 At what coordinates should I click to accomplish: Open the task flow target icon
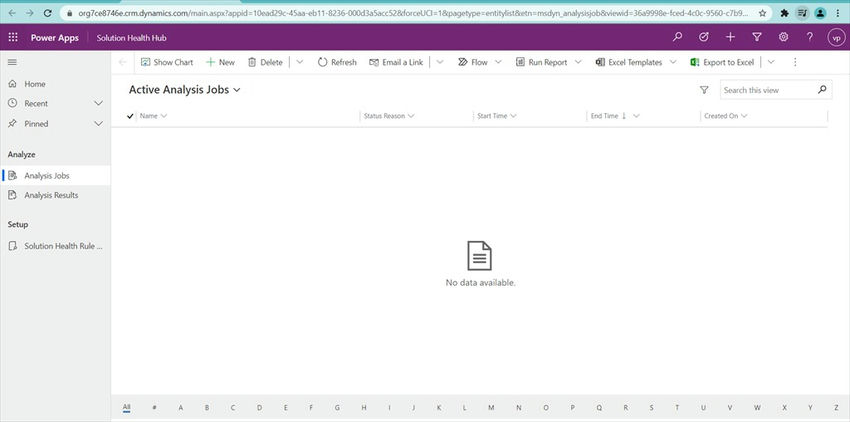tap(704, 37)
